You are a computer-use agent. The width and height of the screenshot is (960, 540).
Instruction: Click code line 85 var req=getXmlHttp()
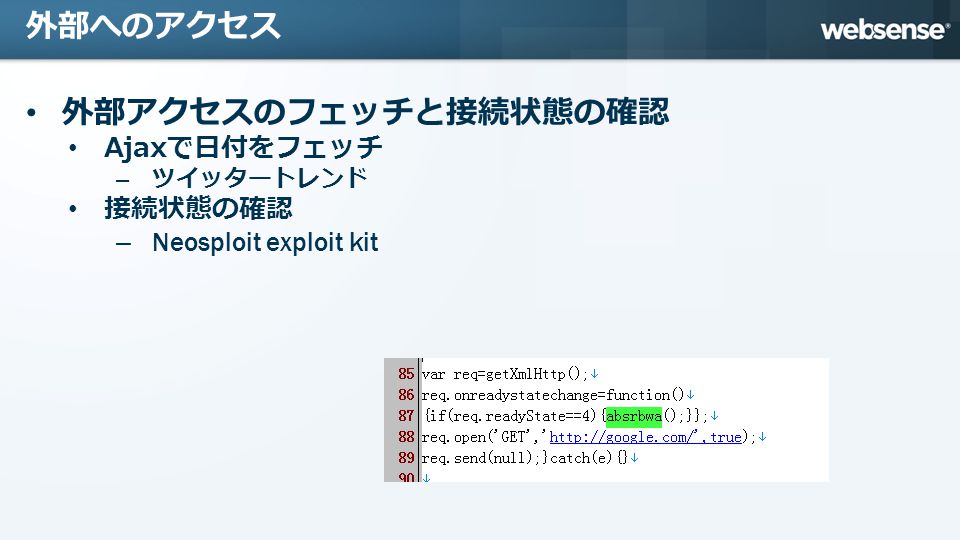(x=505, y=374)
